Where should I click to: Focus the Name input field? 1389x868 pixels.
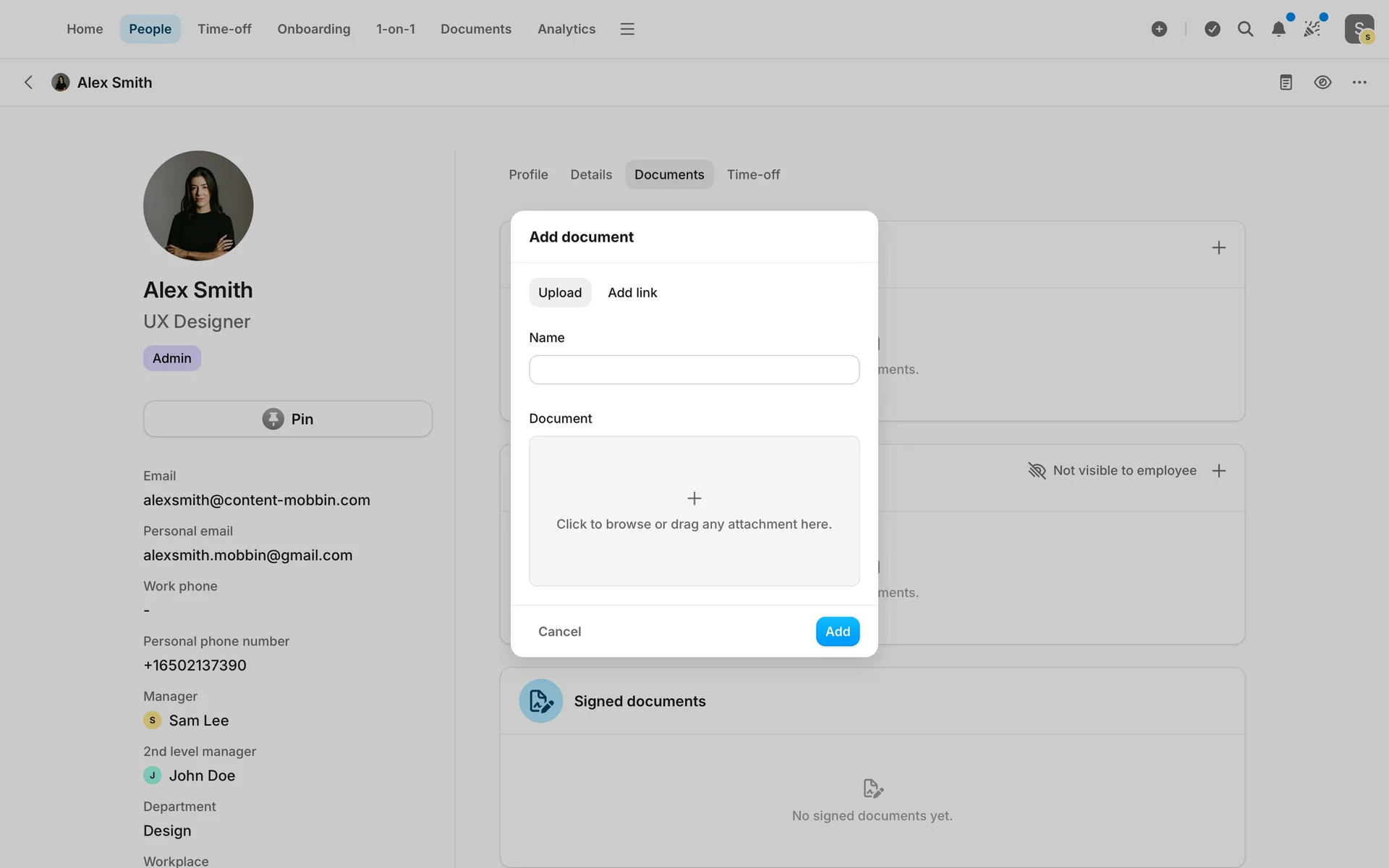tap(694, 370)
